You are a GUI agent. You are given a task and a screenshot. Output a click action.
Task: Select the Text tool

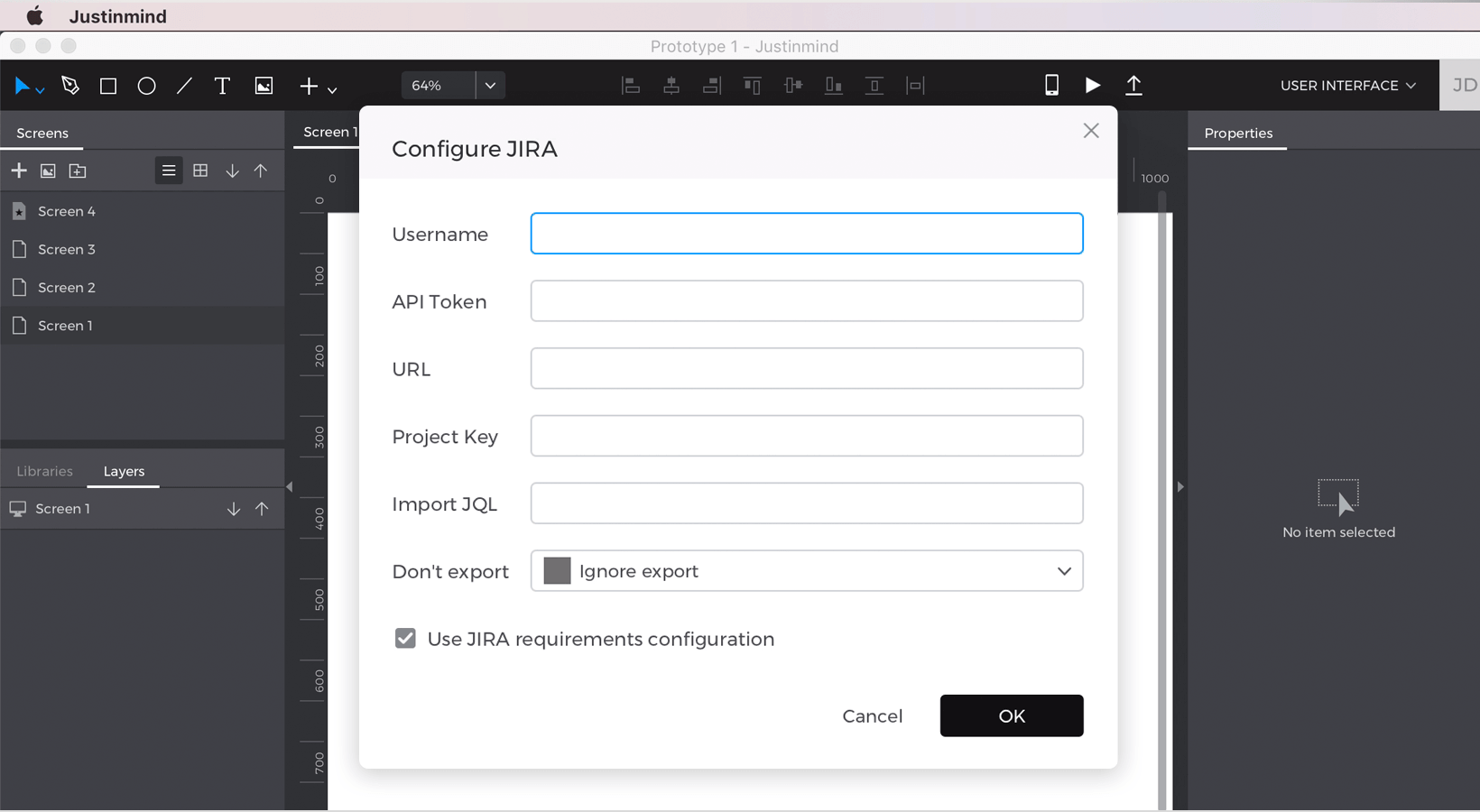click(222, 86)
